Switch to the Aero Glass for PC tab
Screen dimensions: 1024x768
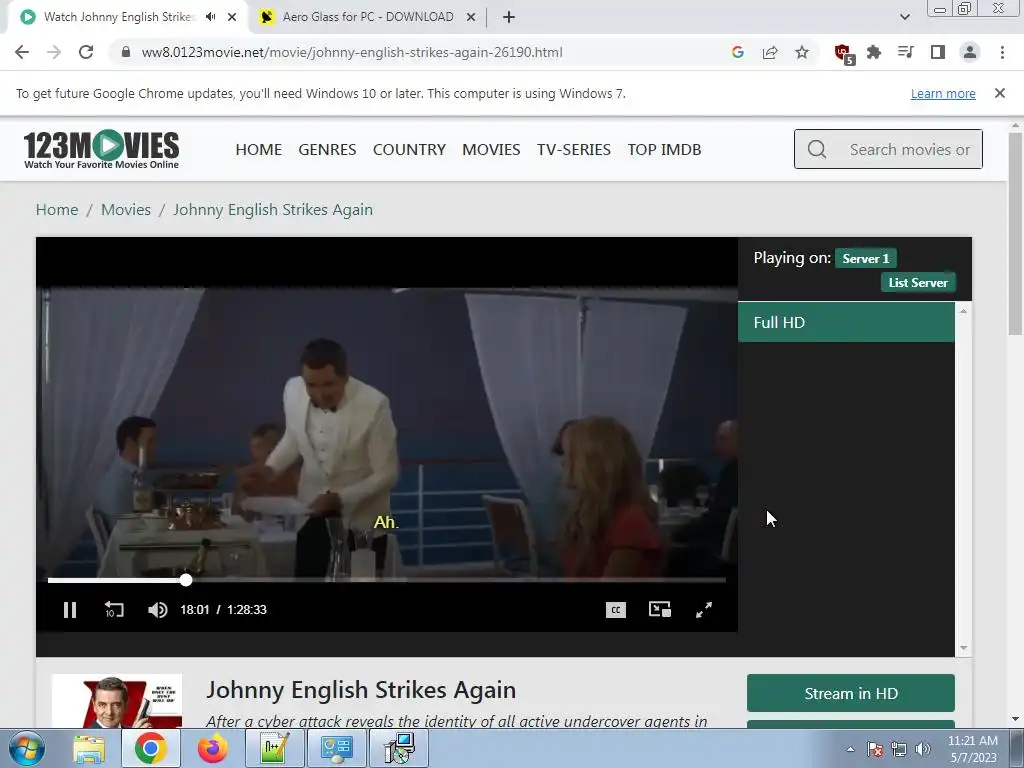368,17
